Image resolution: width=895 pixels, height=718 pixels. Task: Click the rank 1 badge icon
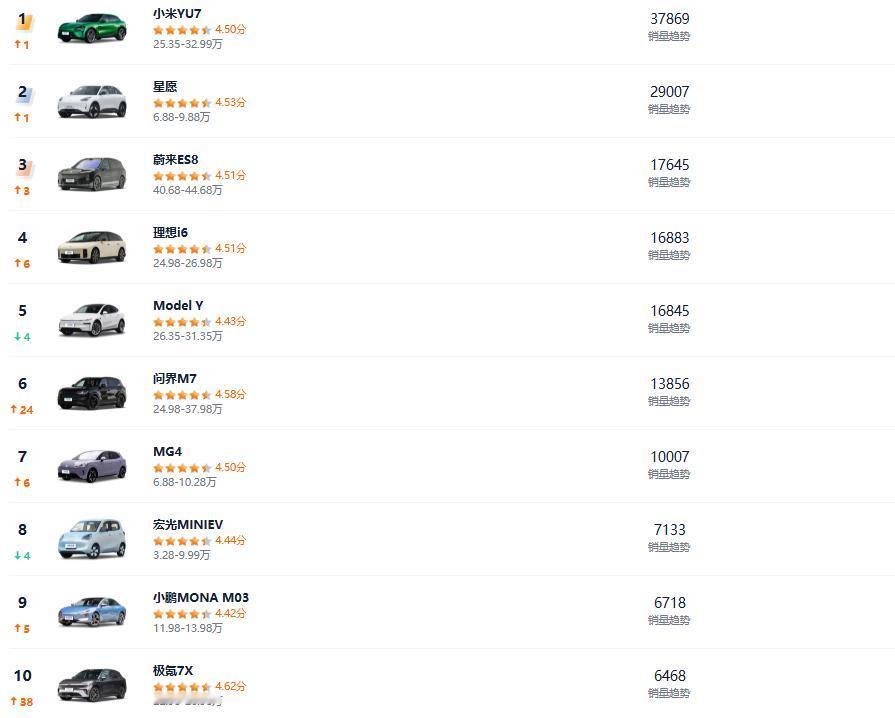(x=23, y=21)
